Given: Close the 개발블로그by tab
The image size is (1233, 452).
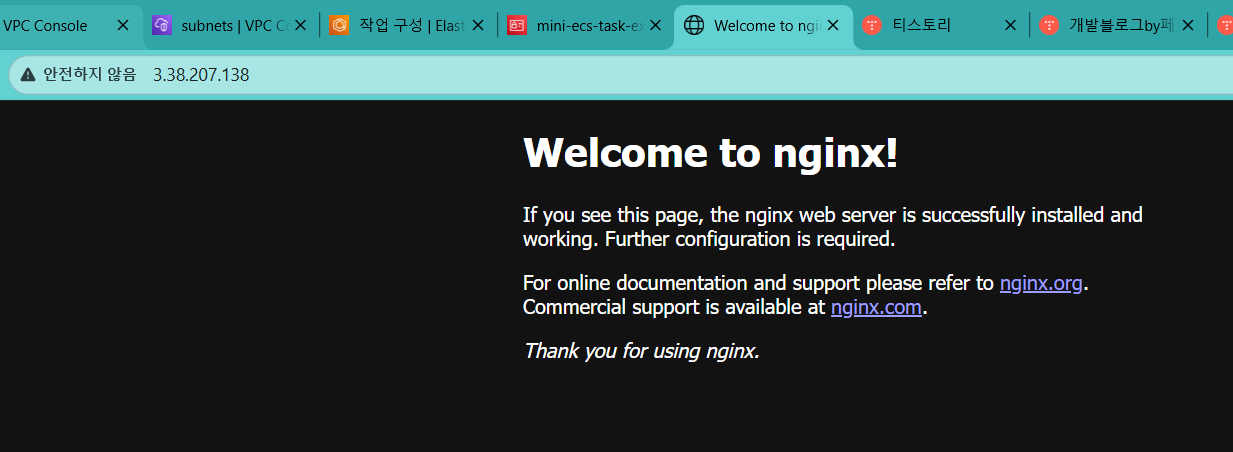Looking at the screenshot, I should 1187,26.
